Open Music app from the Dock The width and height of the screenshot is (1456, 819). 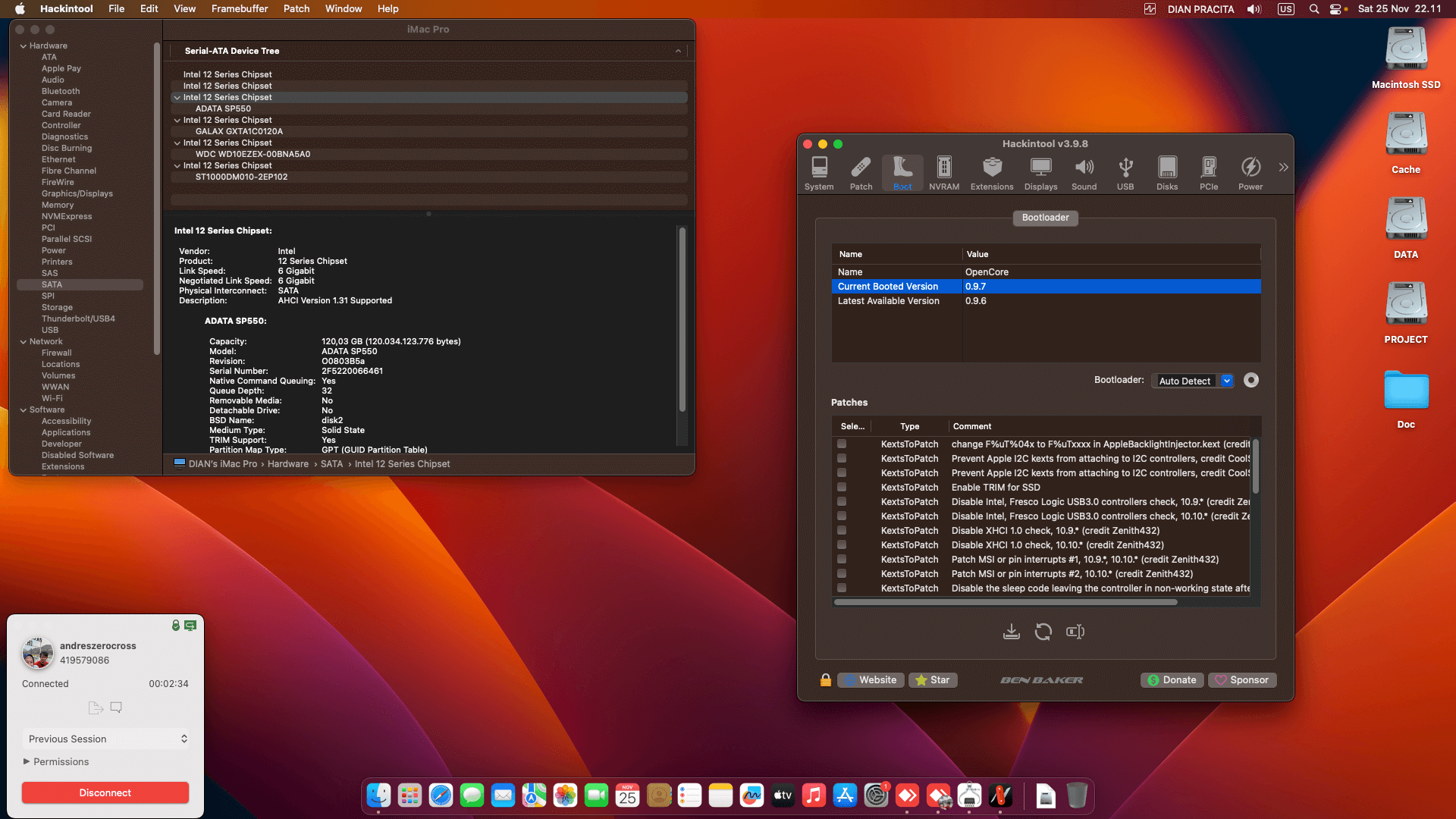coord(814,795)
